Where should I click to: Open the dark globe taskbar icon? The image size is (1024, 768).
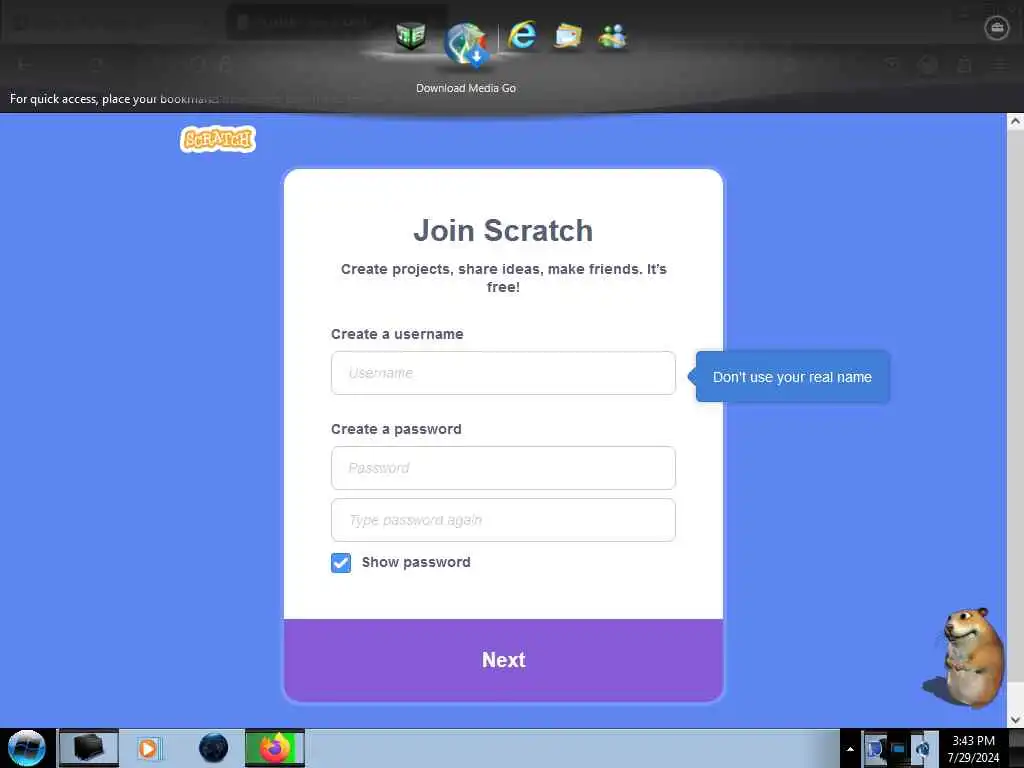214,748
